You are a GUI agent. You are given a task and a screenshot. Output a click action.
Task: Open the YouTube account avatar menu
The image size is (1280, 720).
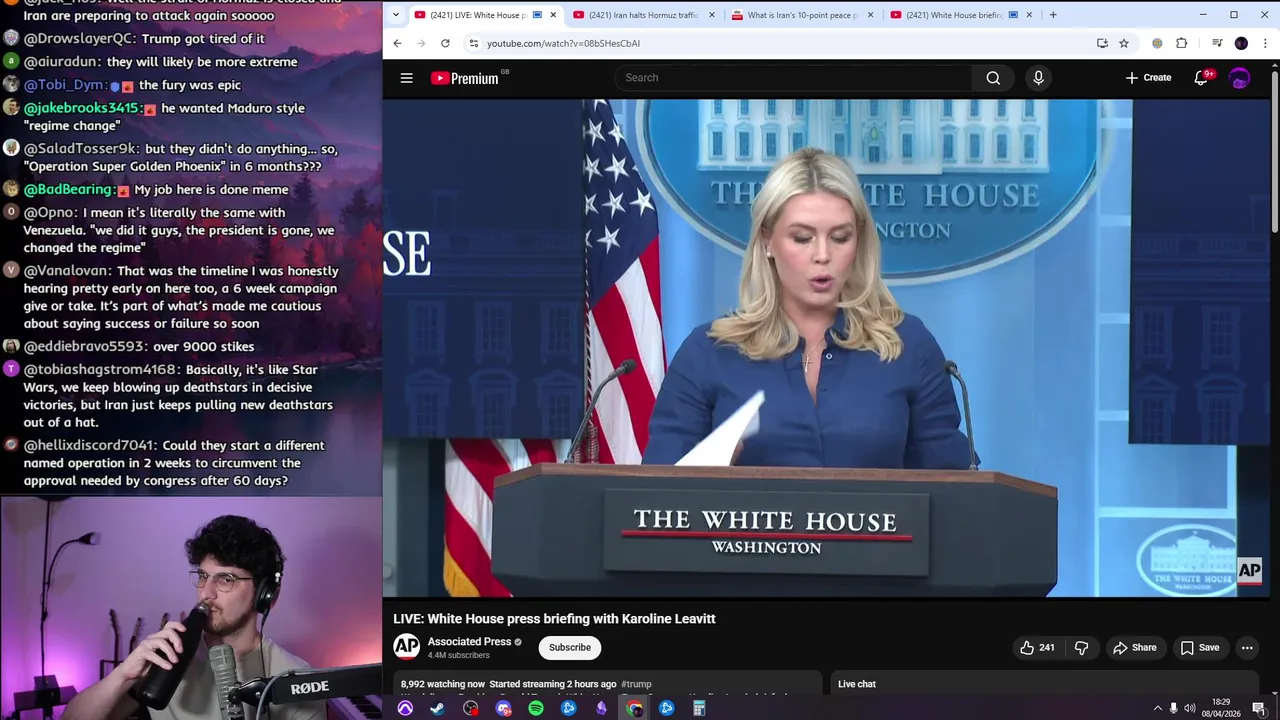click(x=1239, y=78)
